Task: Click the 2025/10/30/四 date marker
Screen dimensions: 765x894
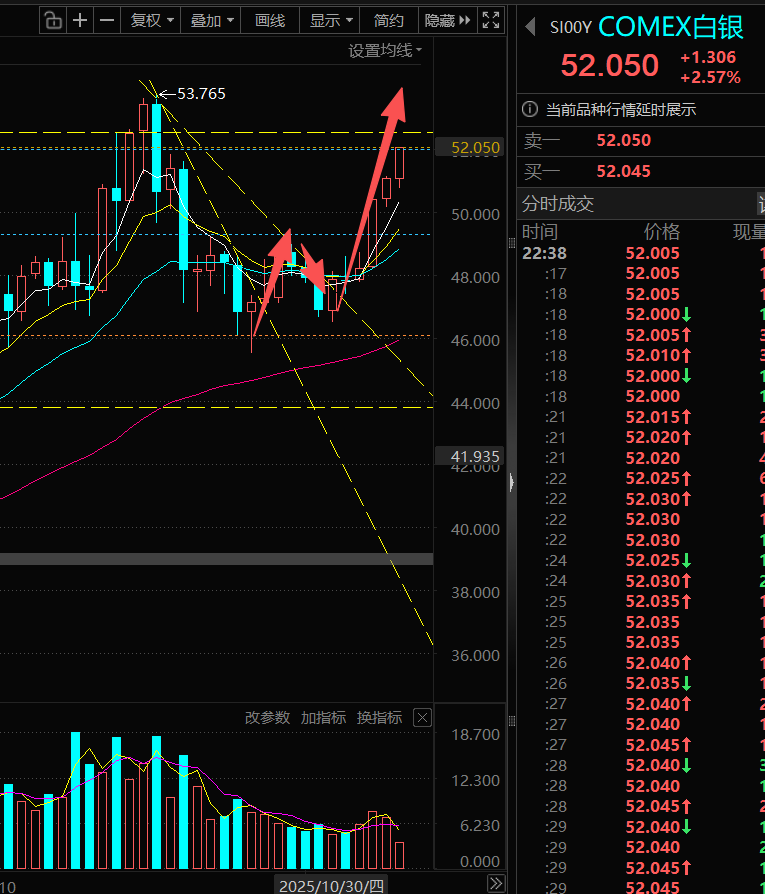Action: coord(331,885)
